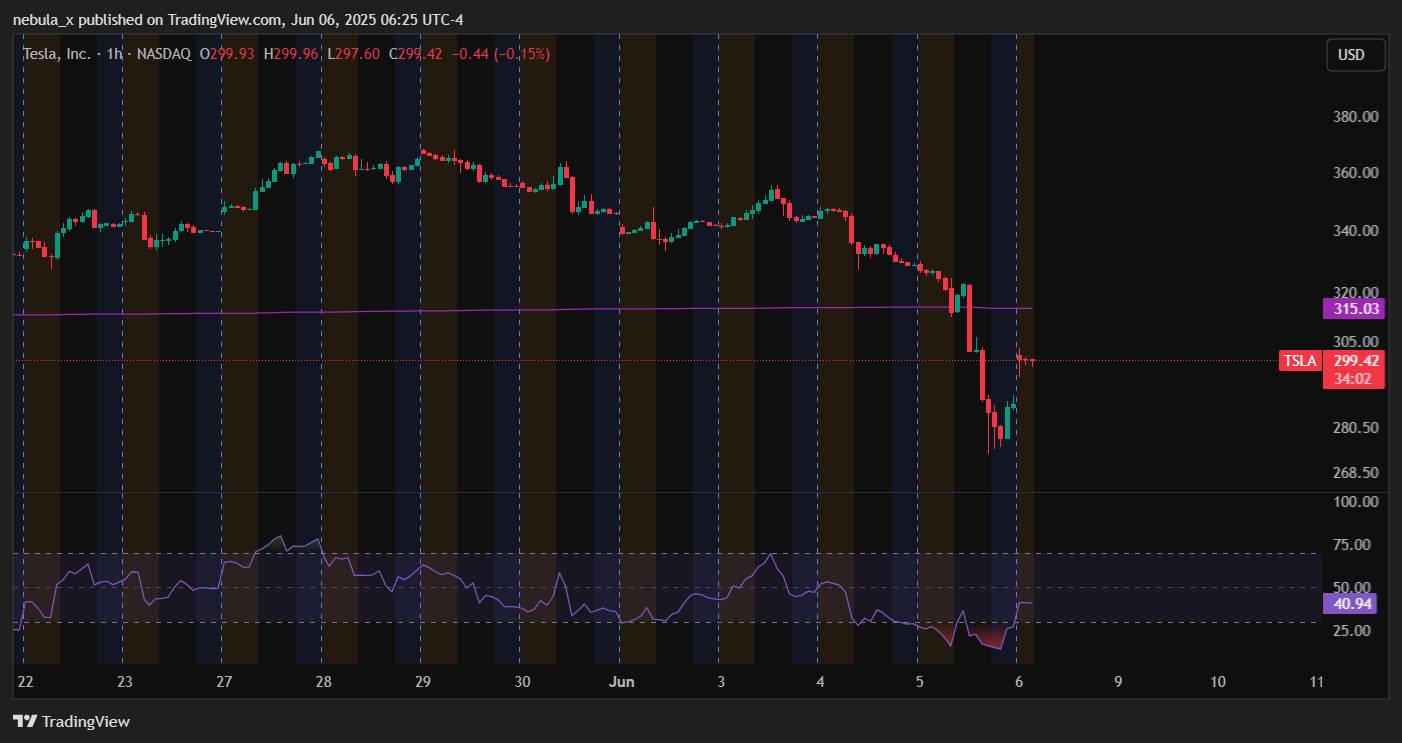Viewport: 1402px width, 743px height.
Task: Click the purple 315.03 price label
Action: click(1352, 308)
